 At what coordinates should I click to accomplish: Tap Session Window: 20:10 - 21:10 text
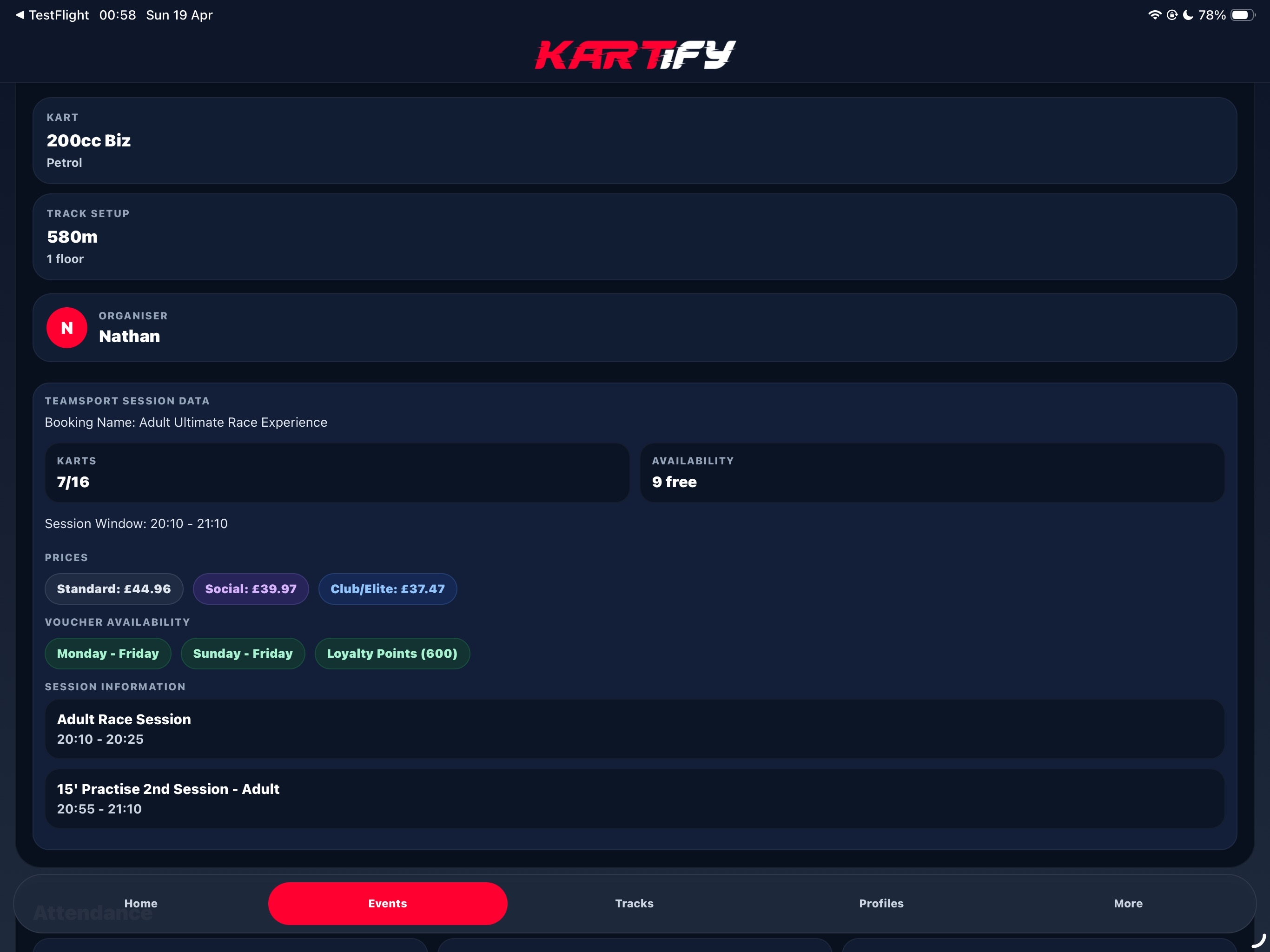tap(136, 524)
